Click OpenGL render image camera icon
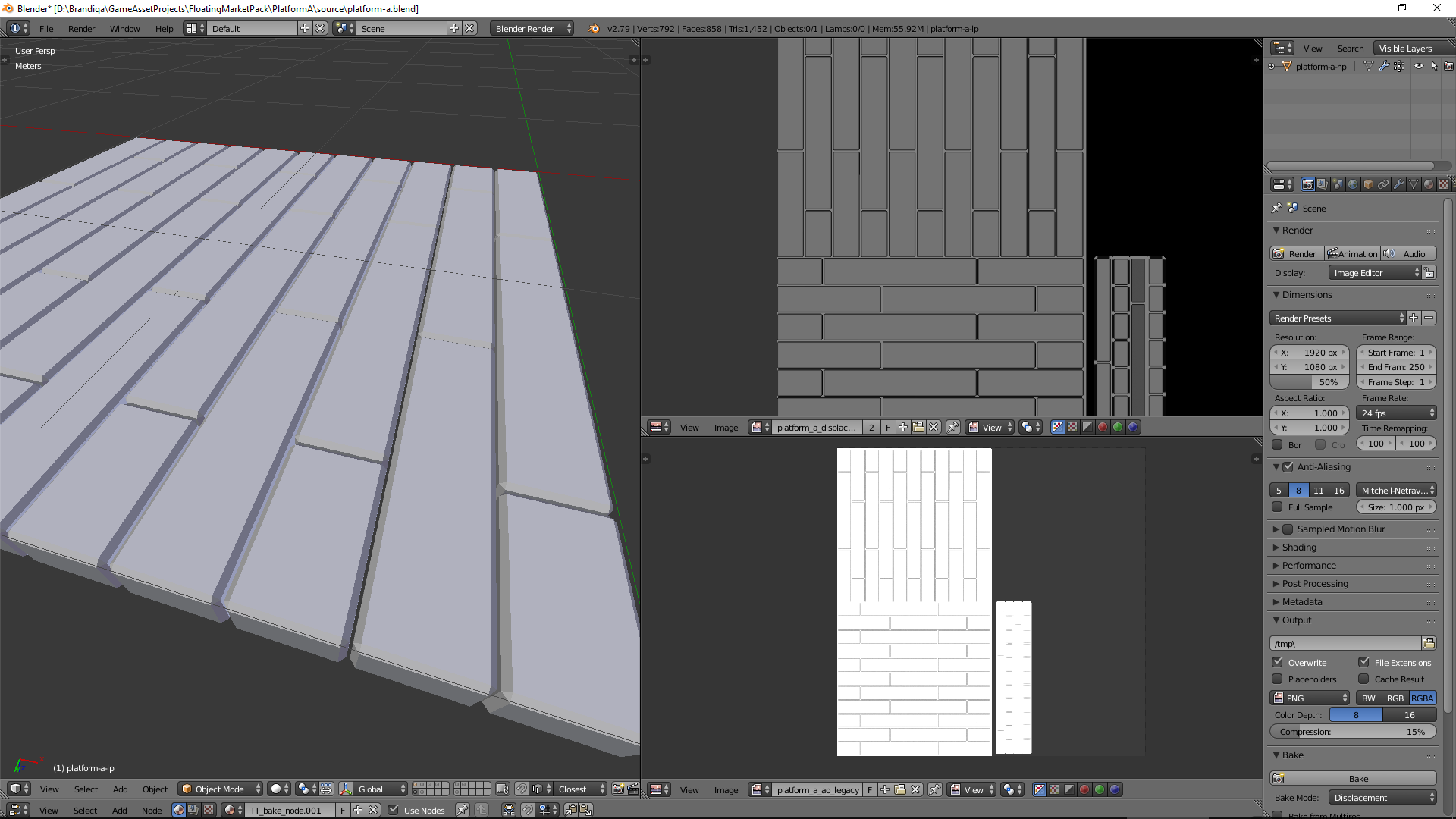This screenshot has height=819, width=1456. [619, 789]
